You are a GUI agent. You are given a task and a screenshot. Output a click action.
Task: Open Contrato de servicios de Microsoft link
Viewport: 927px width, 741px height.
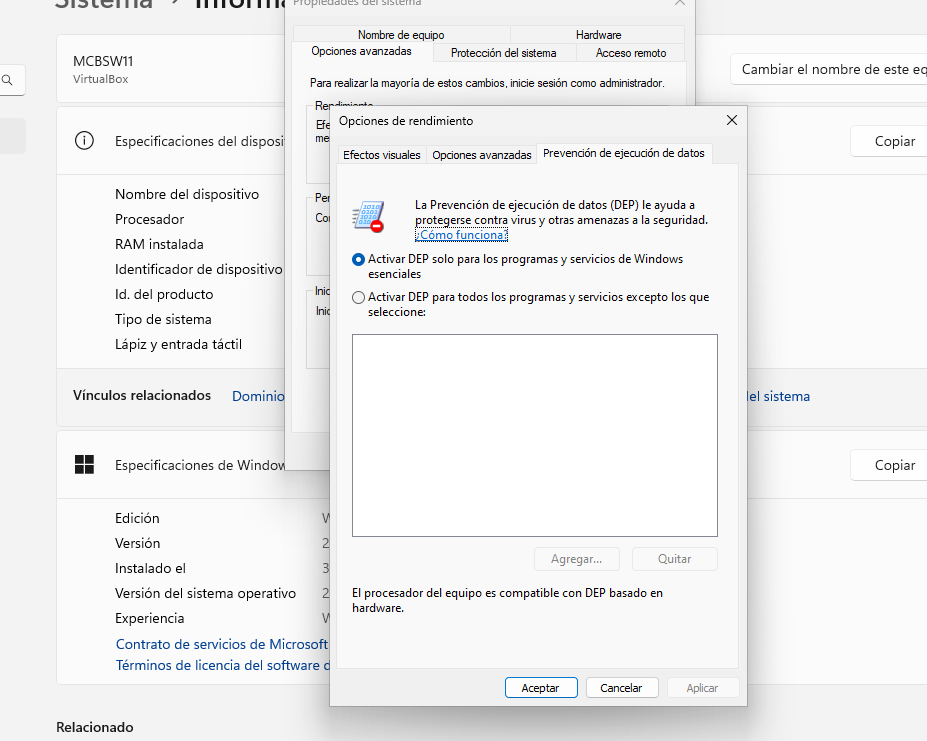point(222,644)
